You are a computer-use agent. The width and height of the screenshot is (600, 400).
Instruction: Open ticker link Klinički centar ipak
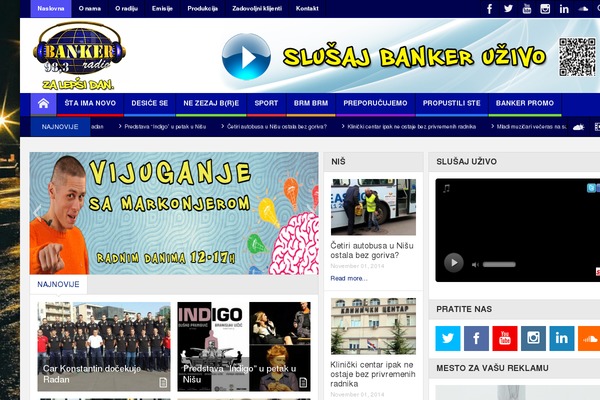[411, 127]
